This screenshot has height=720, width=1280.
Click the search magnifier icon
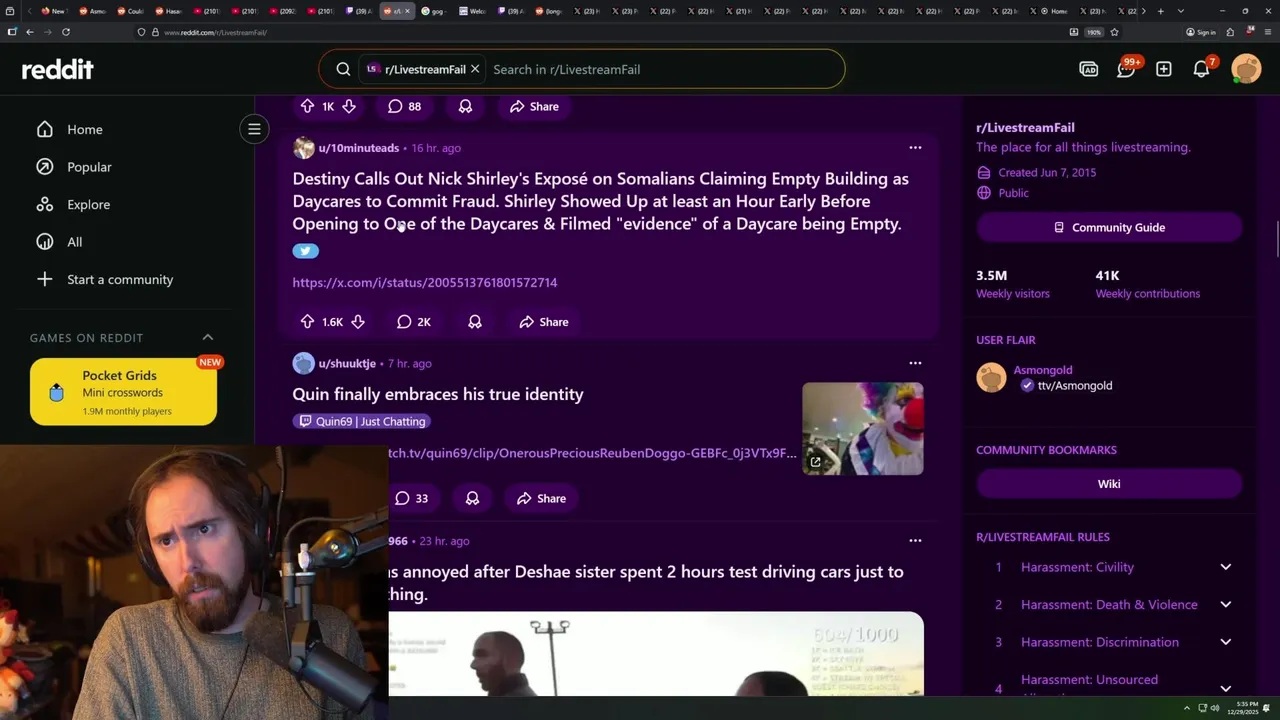(x=343, y=69)
